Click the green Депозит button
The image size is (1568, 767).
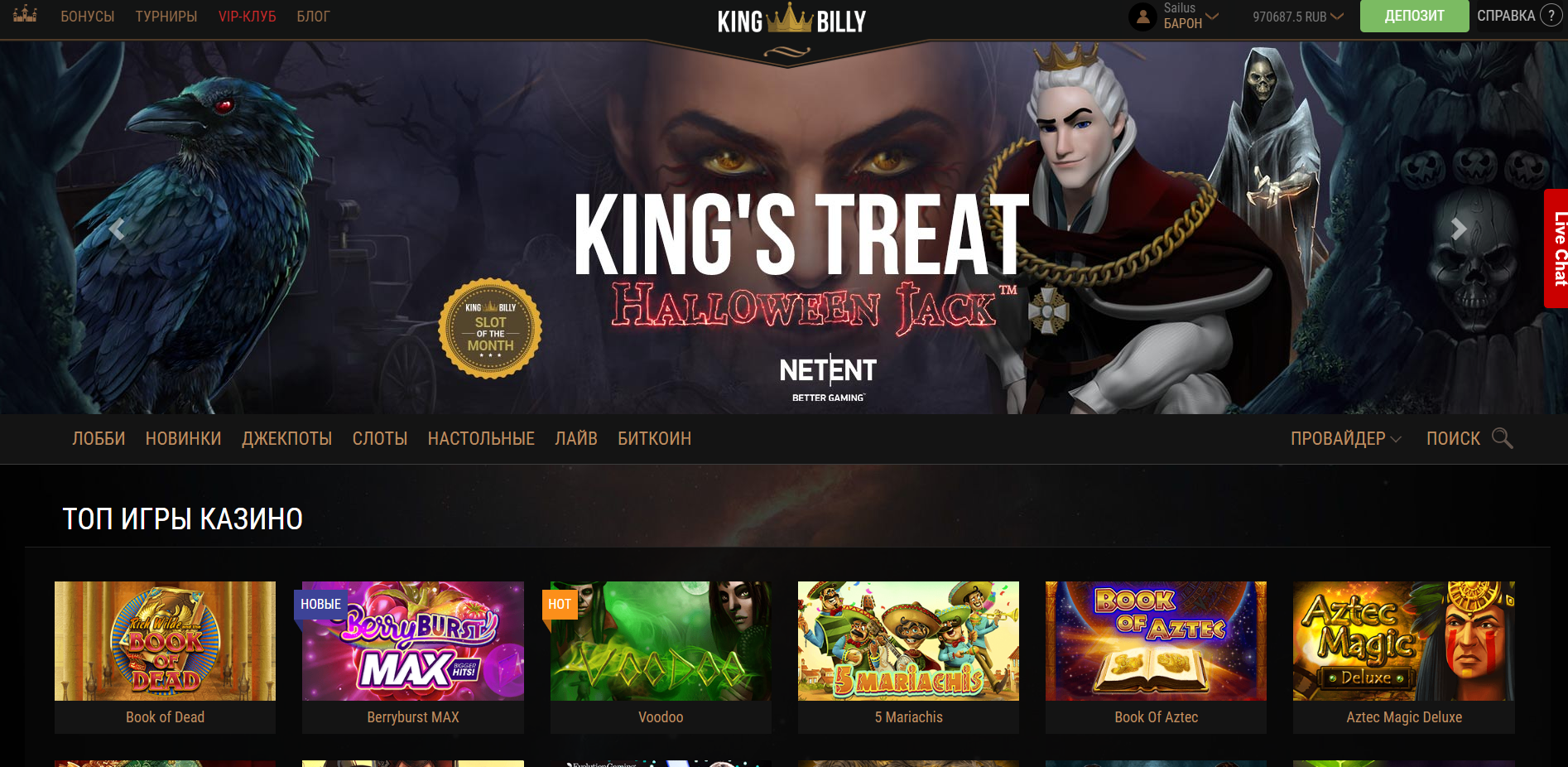1414,16
